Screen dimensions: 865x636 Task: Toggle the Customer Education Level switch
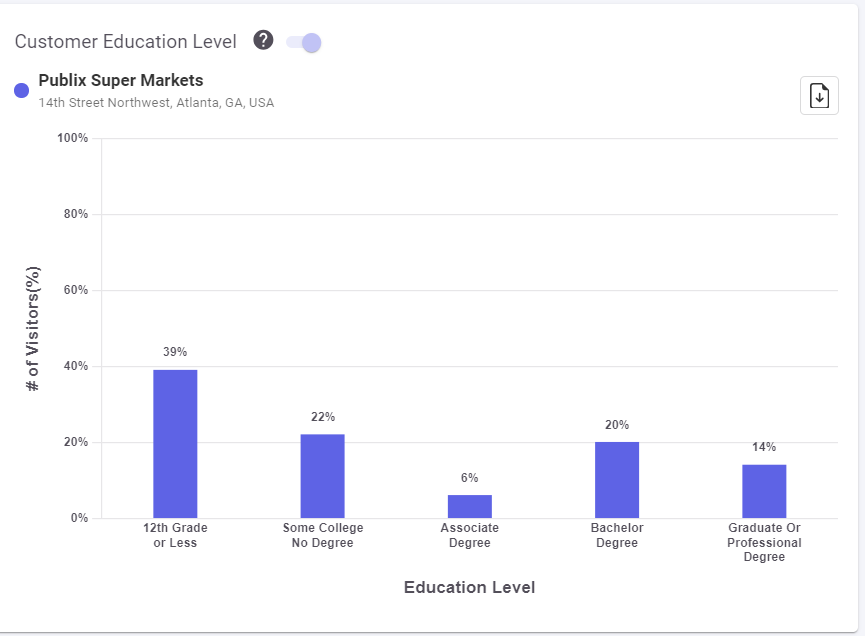point(303,42)
